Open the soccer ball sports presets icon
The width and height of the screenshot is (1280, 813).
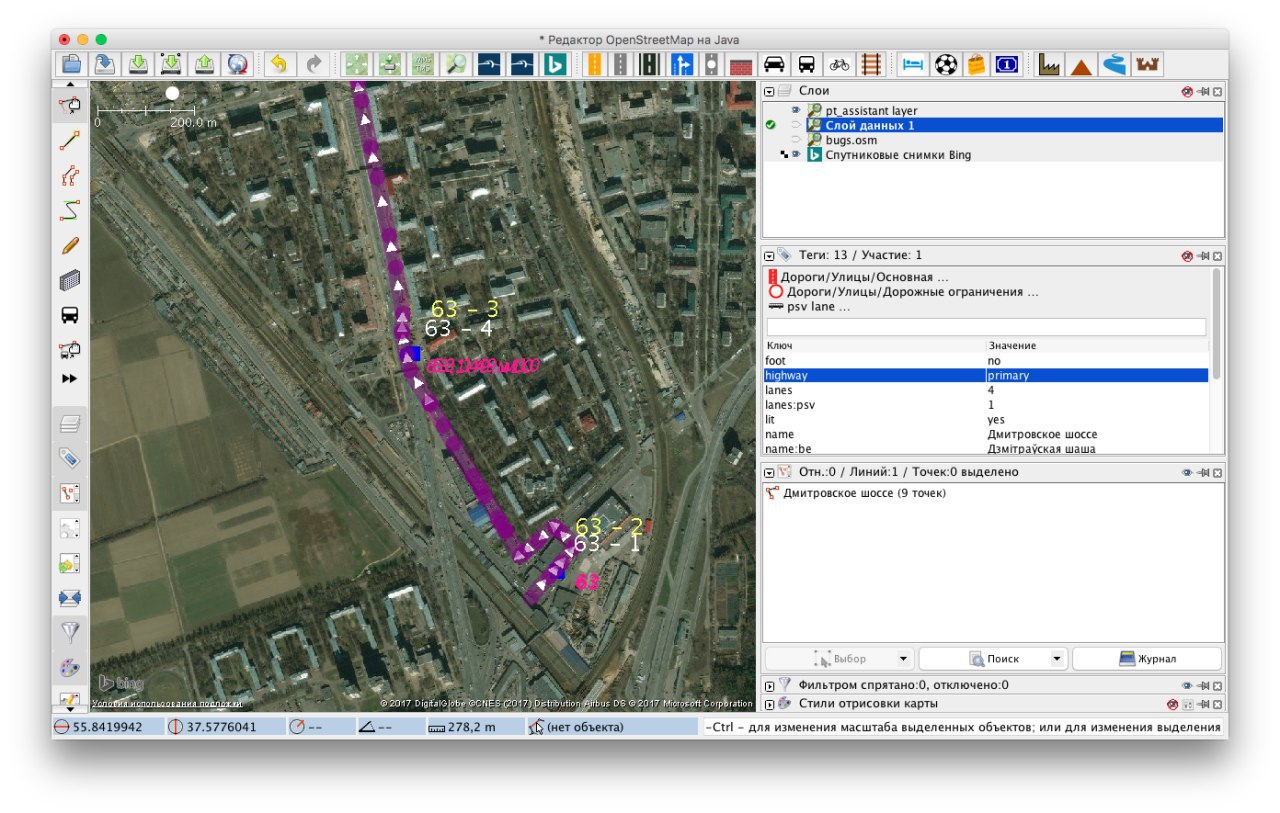coord(945,65)
